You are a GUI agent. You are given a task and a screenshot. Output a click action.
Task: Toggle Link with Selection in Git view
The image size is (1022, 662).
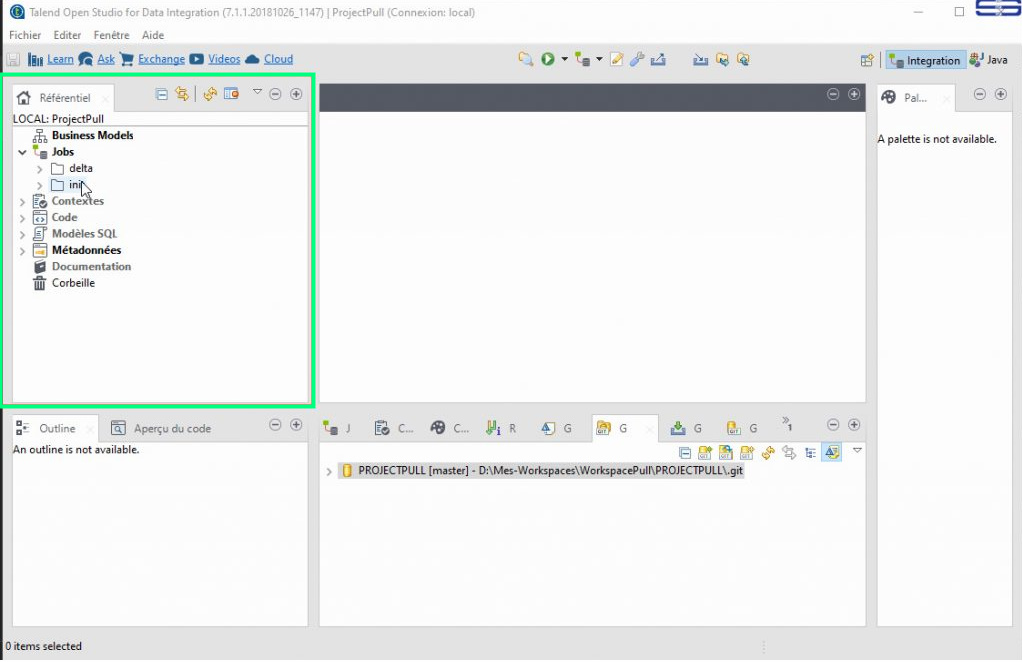click(x=789, y=453)
